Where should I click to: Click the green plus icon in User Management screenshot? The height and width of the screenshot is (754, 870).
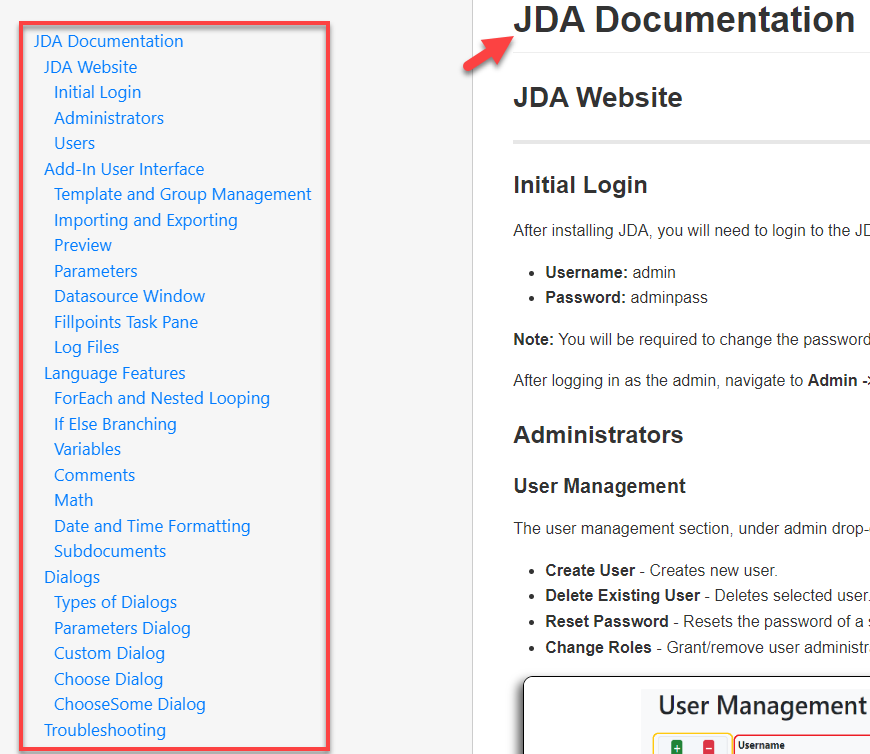(x=676, y=747)
